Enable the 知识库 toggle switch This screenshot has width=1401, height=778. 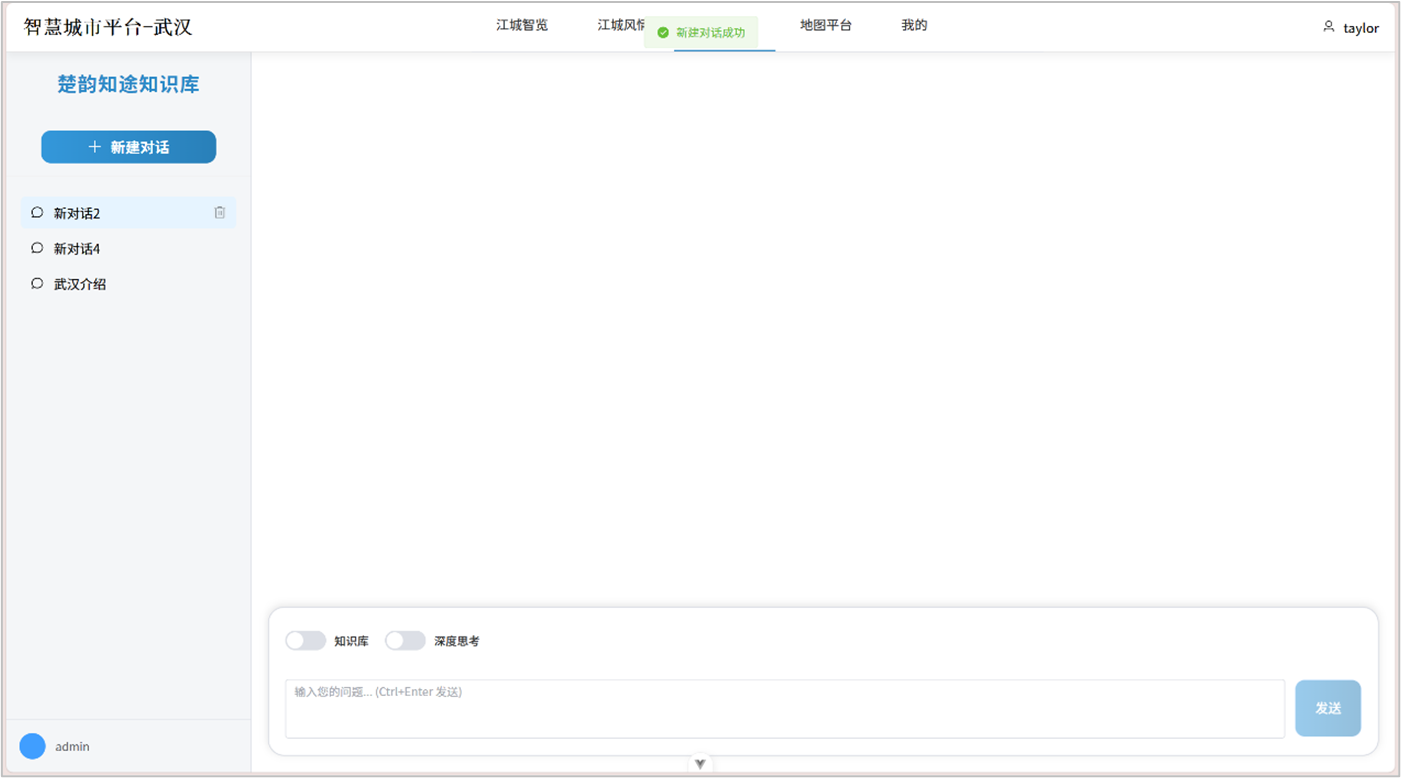coord(305,641)
